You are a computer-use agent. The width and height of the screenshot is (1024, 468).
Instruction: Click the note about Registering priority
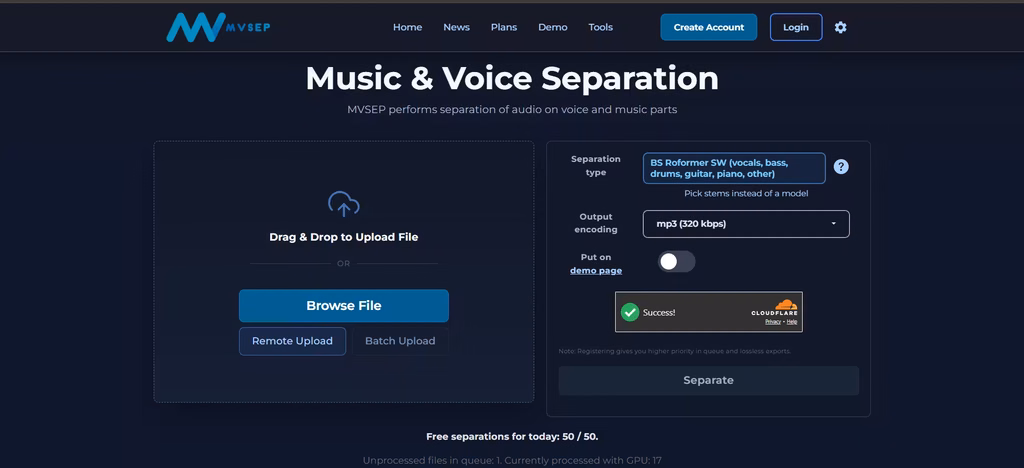click(675, 351)
